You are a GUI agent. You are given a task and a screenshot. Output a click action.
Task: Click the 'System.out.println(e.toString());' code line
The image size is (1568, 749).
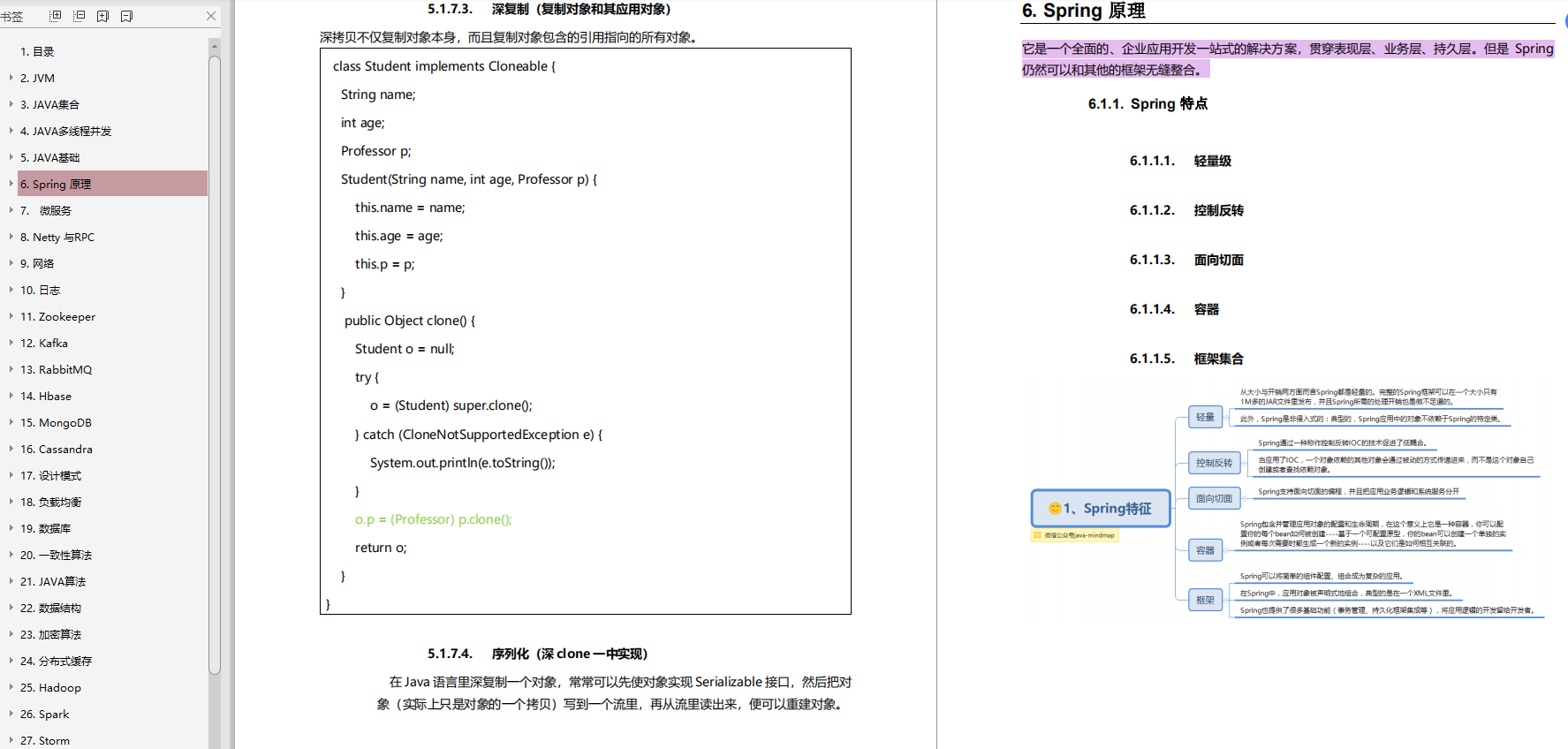(462, 463)
